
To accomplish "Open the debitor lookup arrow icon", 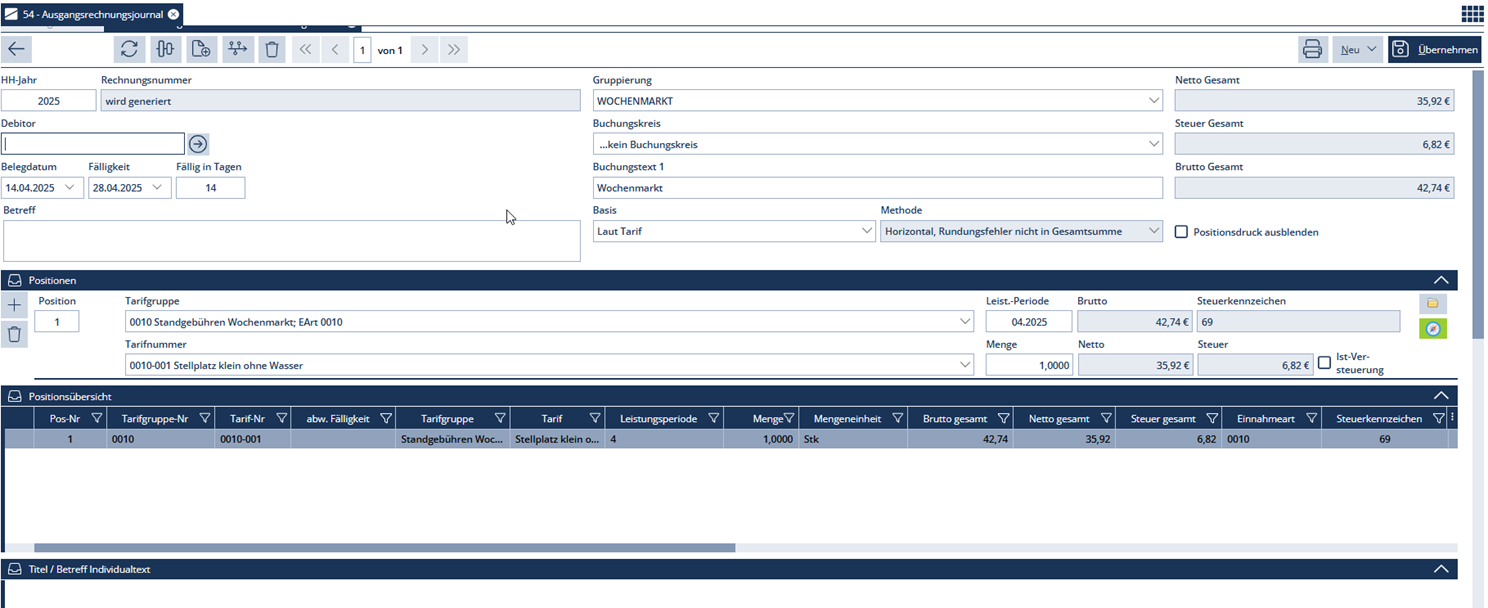I will point(198,144).
